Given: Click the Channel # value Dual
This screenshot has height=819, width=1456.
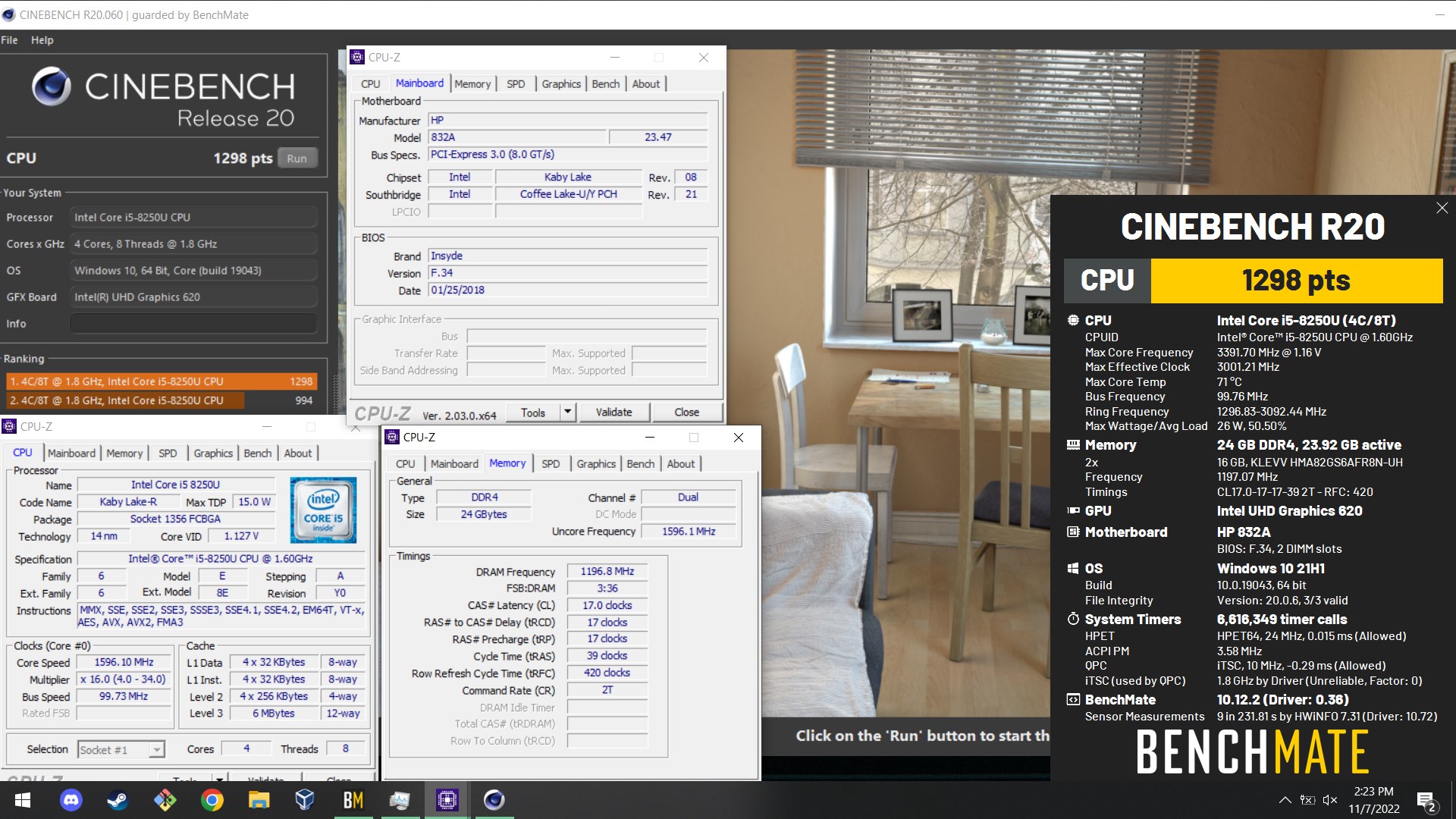Looking at the screenshot, I should tap(688, 497).
